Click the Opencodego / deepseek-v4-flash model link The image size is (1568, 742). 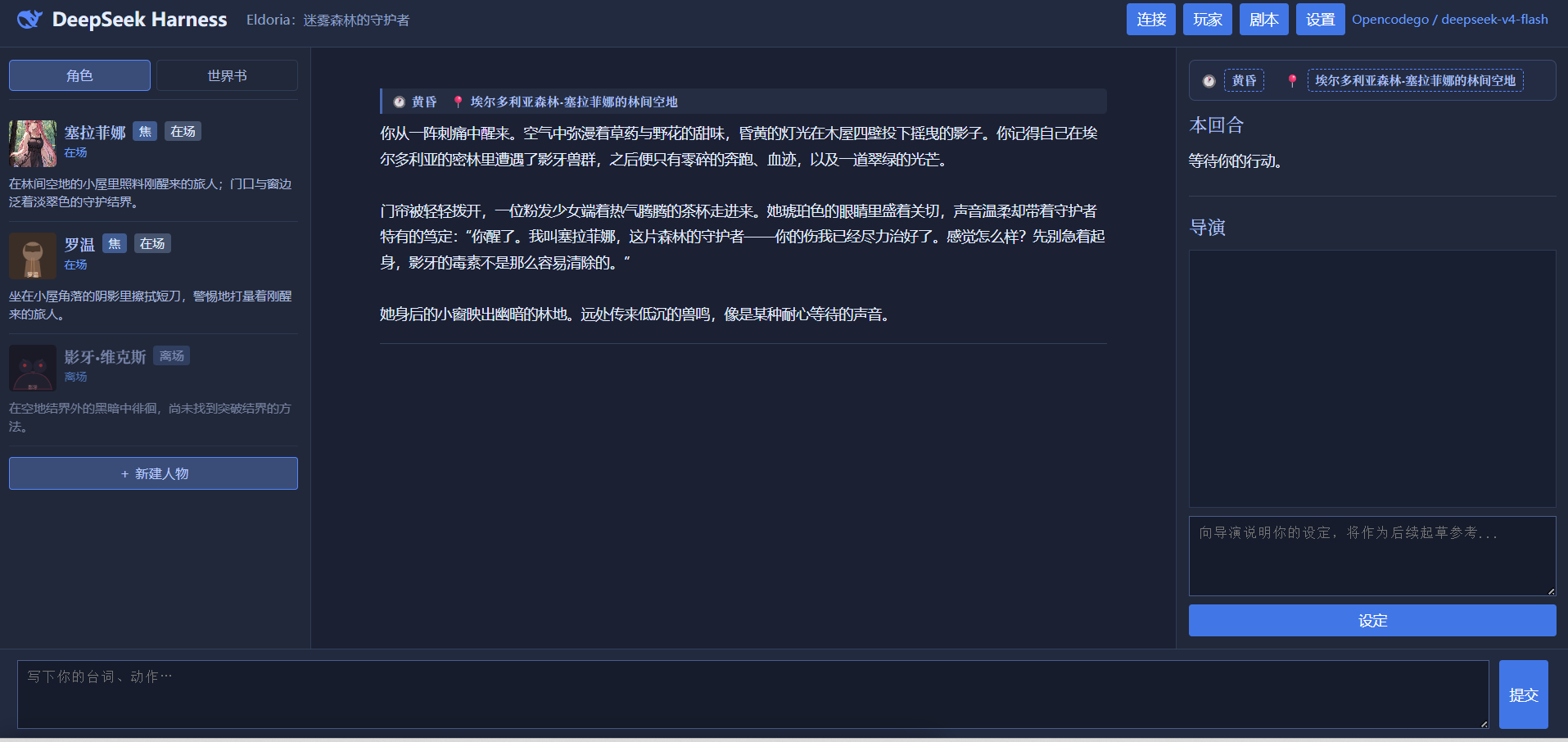coord(1450,20)
